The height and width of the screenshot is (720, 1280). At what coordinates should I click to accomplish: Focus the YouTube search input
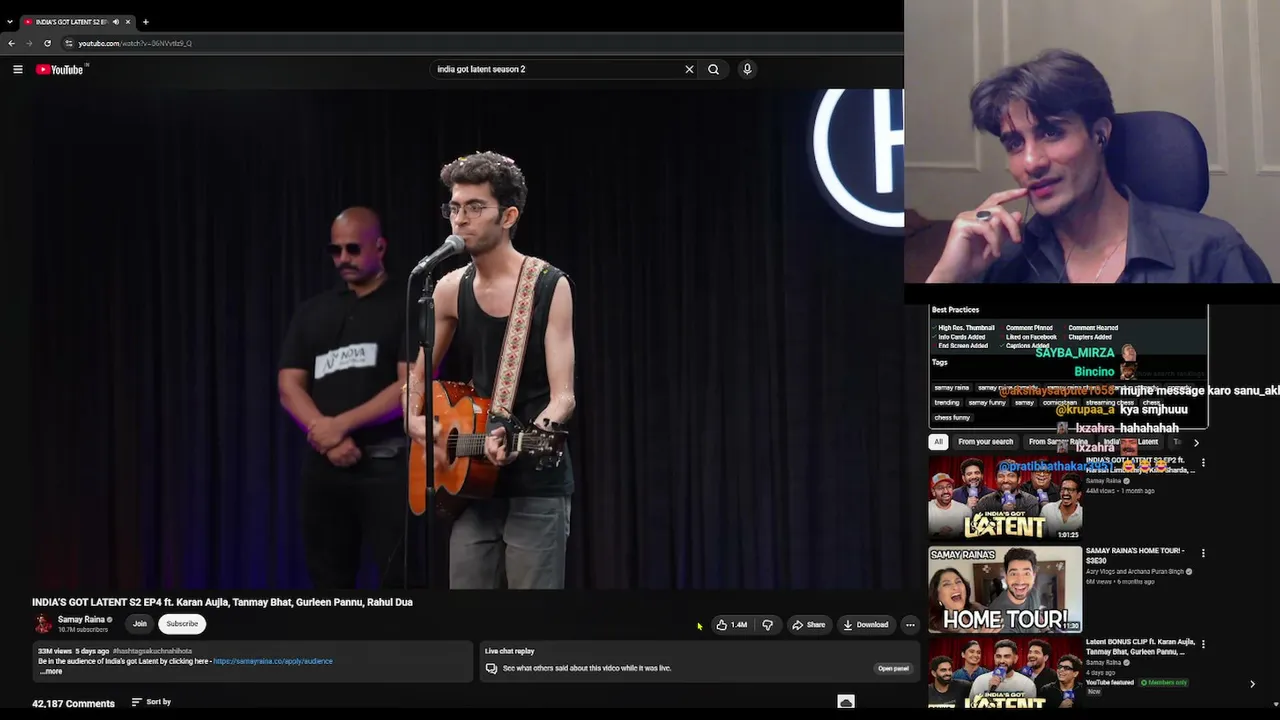tap(556, 69)
